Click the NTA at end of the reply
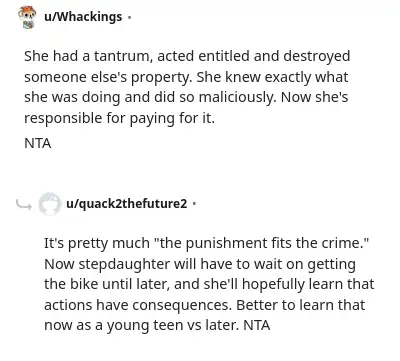The height and width of the screenshot is (361, 400). [x=257, y=325]
